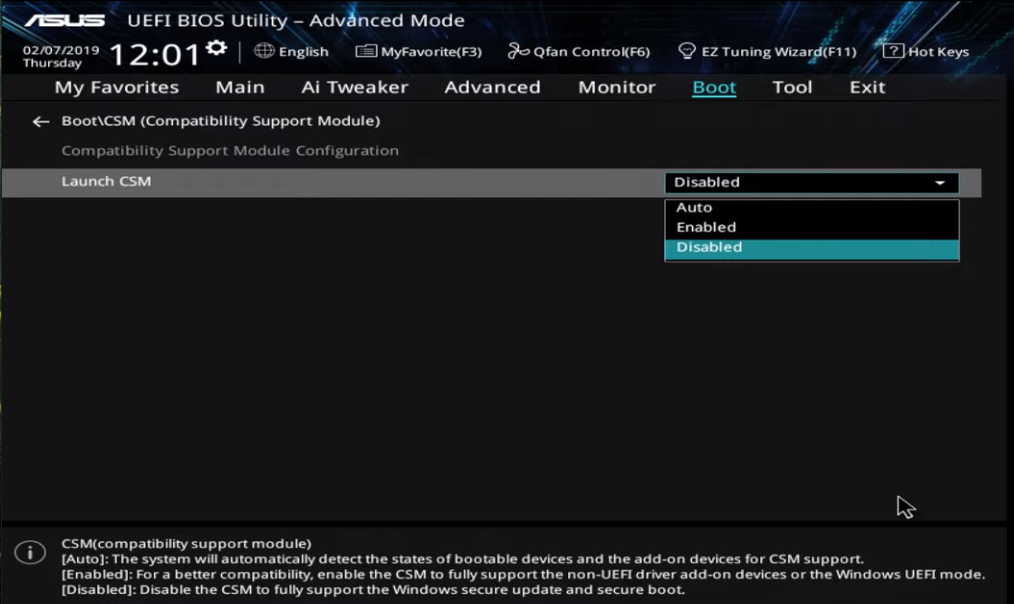Show the Hot Keys label
Screen dimensions: 1014x604
(x=938, y=52)
